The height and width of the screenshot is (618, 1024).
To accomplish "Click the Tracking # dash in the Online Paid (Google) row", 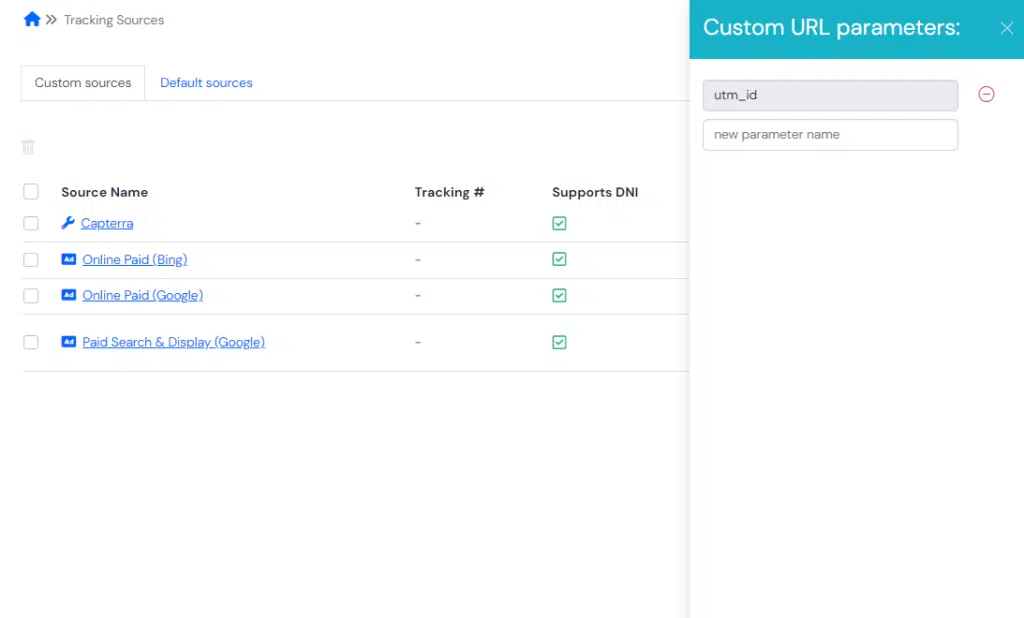I will (x=418, y=296).
